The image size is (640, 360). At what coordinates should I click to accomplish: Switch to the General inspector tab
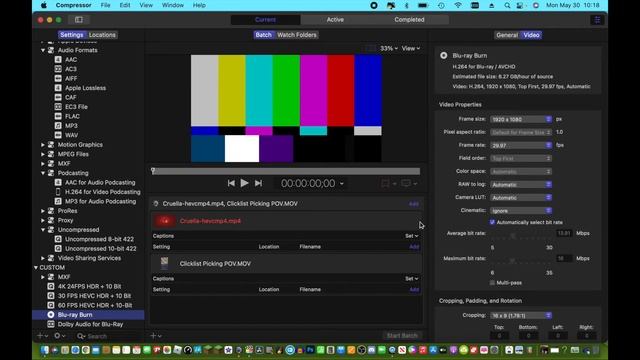click(507, 35)
